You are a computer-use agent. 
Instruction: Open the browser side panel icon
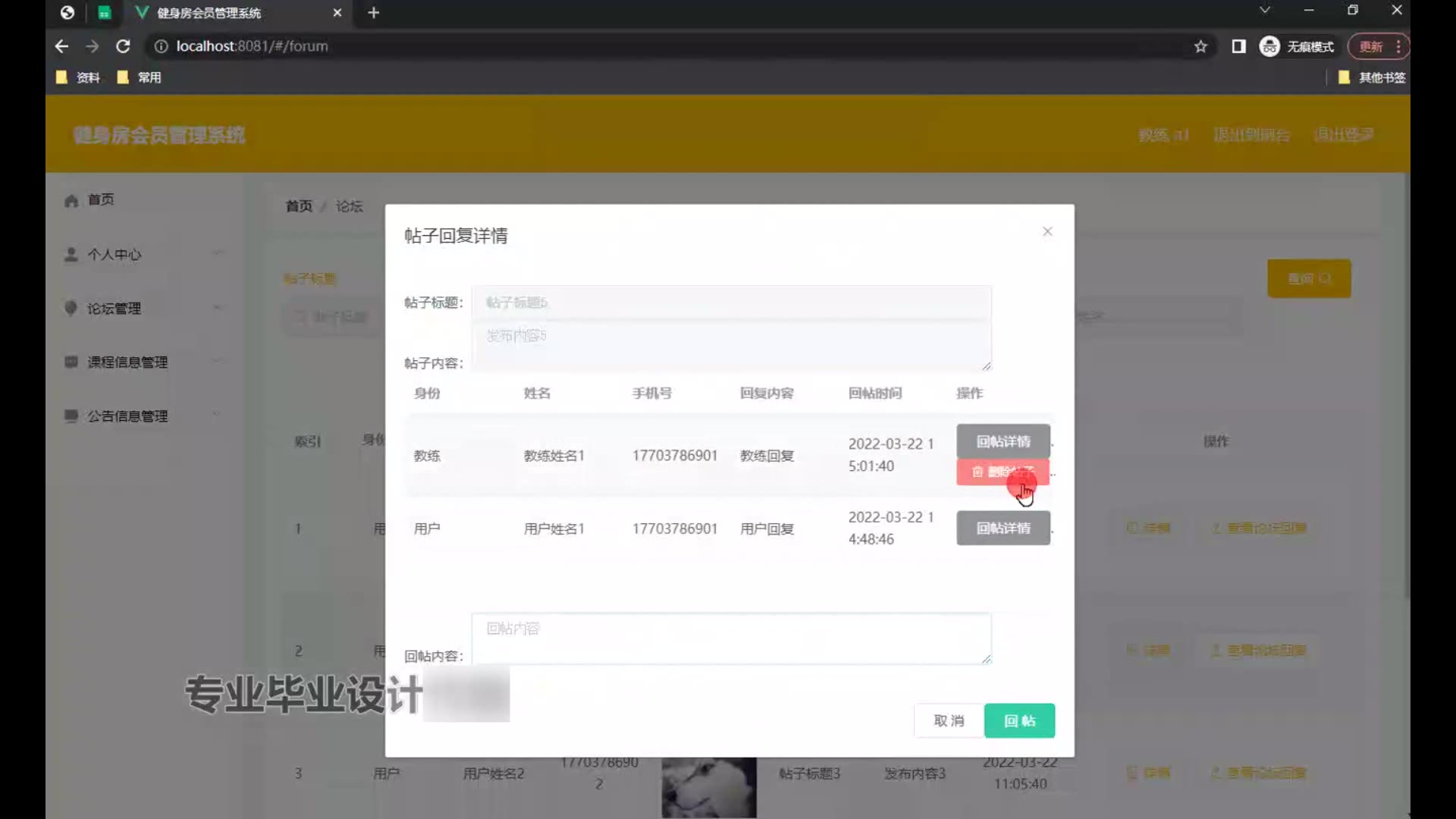pyautogui.click(x=1238, y=46)
